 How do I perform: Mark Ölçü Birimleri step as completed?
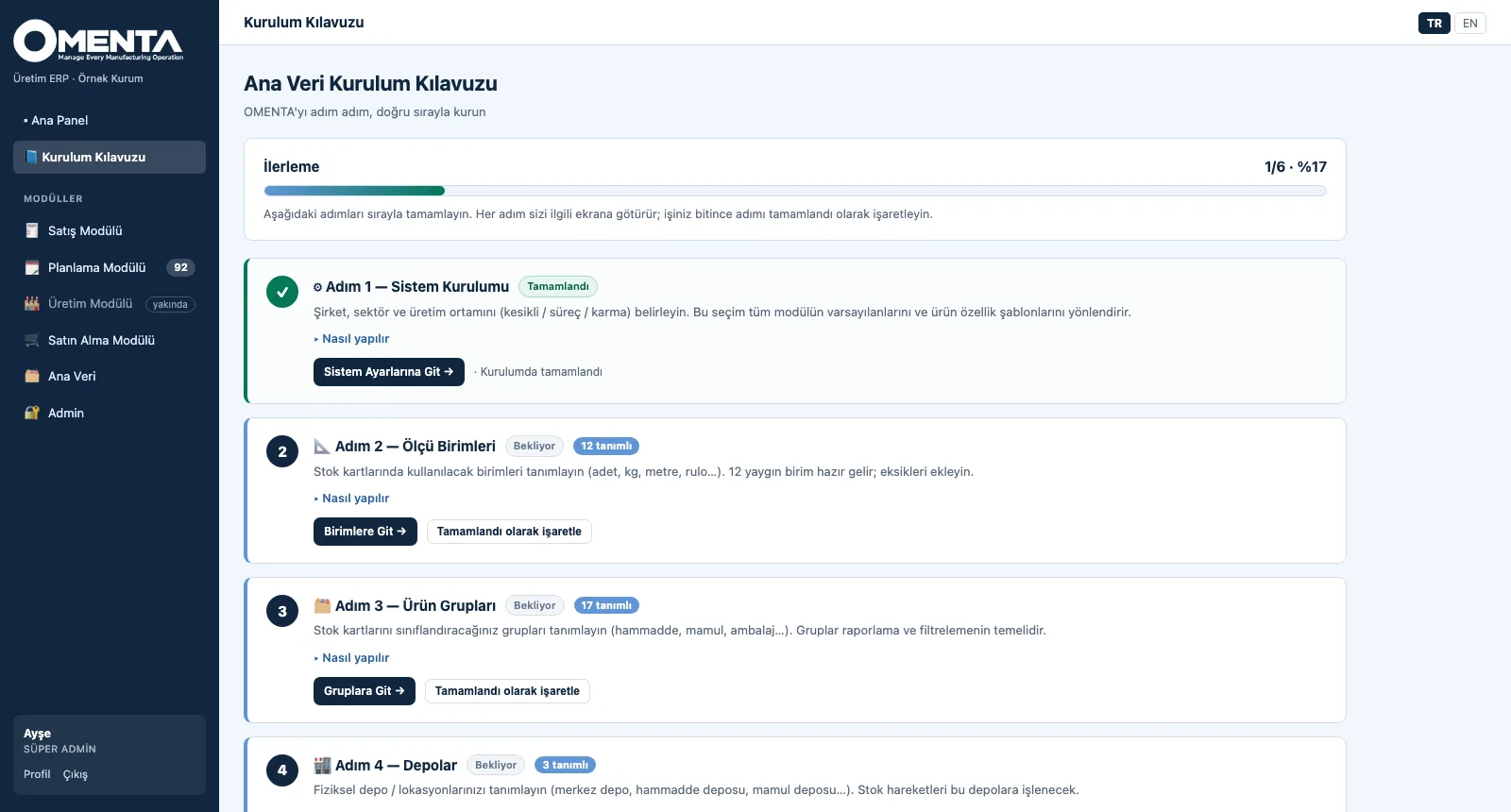click(x=509, y=532)
